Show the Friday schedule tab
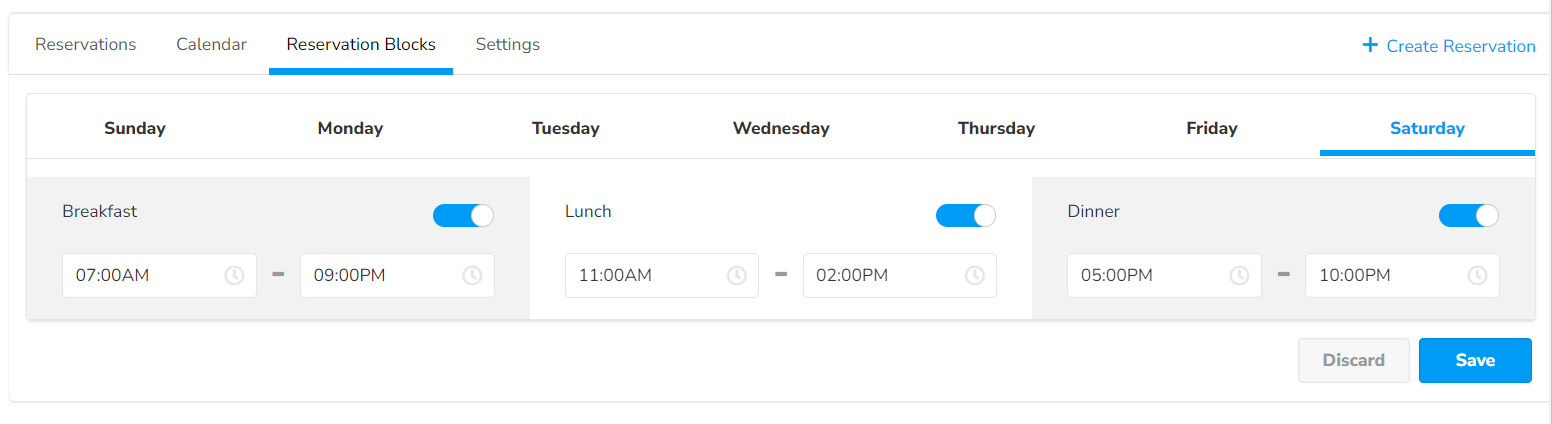Screen dimensions: 1552x424 click(1212, 128)
